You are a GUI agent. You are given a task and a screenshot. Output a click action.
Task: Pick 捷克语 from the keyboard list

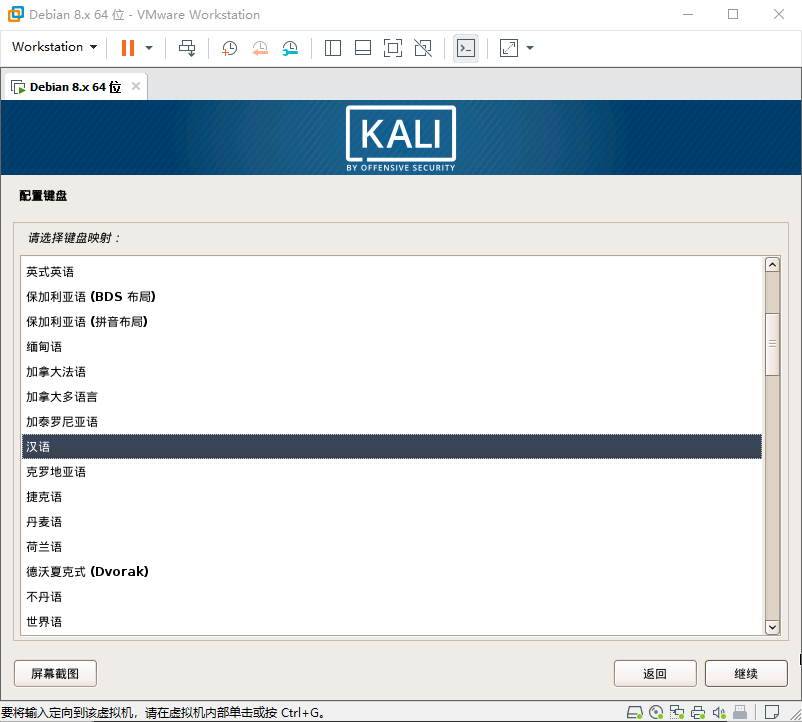tap(392, 497)
